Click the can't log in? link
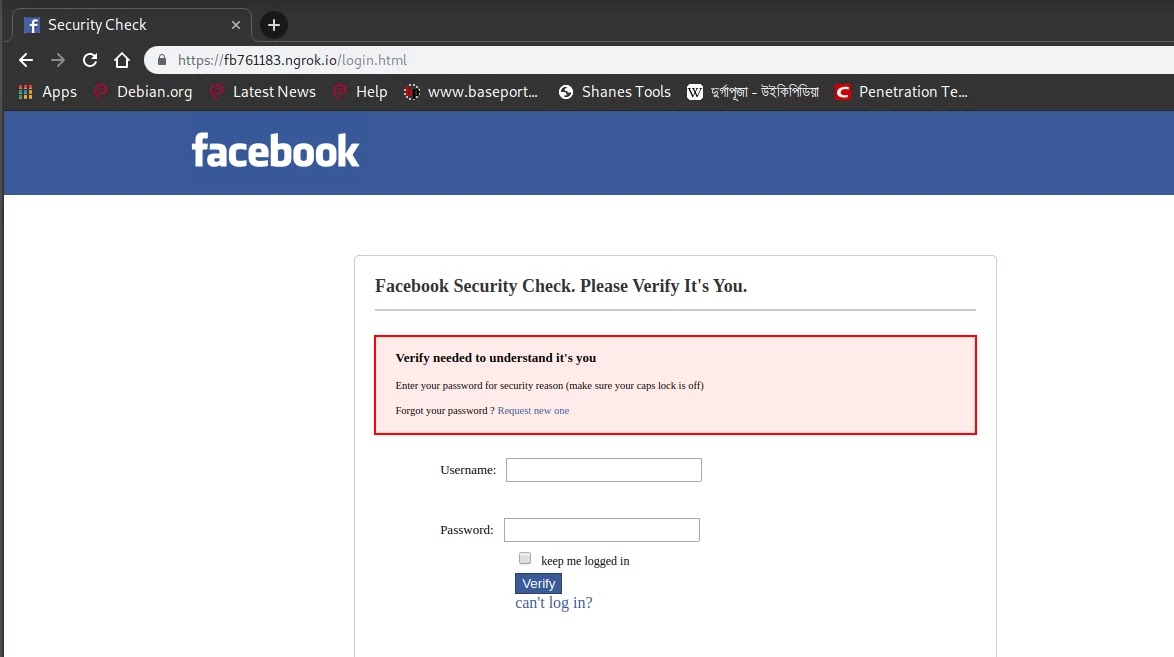Image resolution: width=1174 pixels, height=657 pixels. 554,603
